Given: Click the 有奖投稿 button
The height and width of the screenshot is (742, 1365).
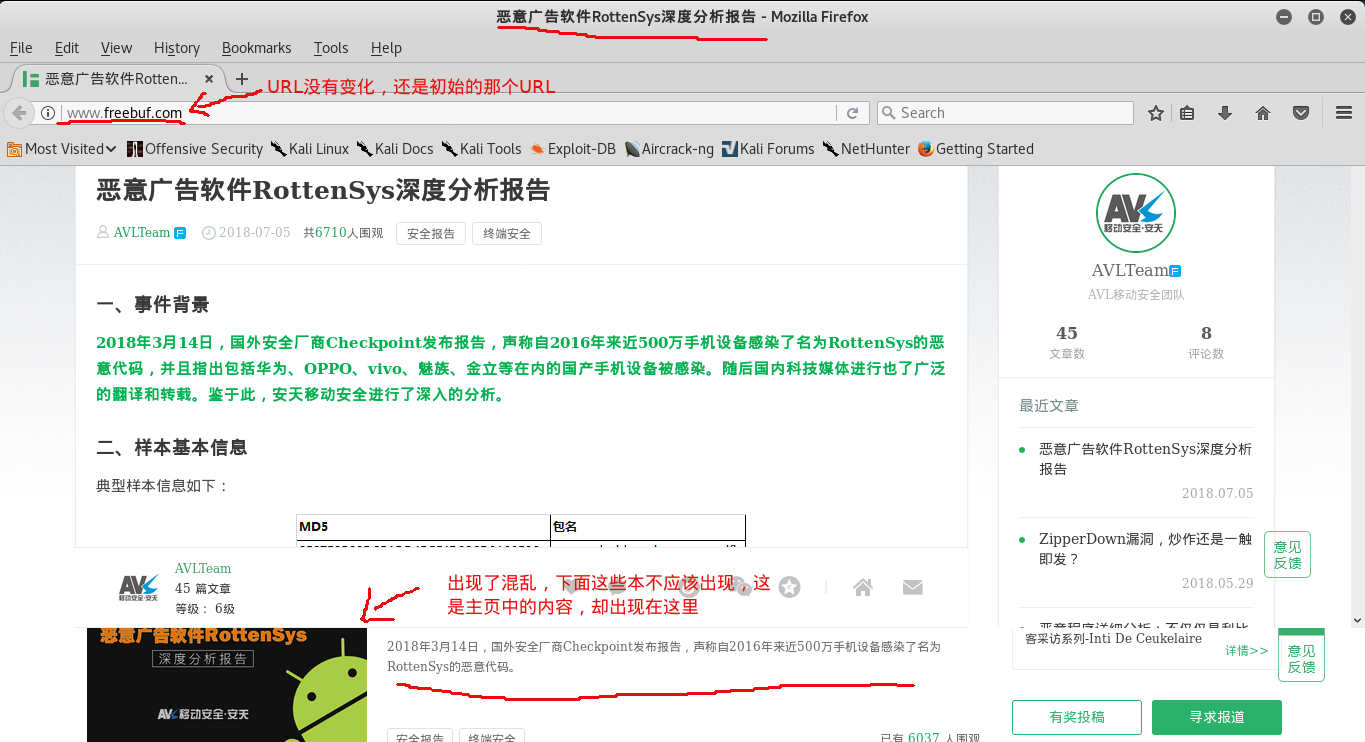Looking at the screenshot, I should [x=1077, y=717].
